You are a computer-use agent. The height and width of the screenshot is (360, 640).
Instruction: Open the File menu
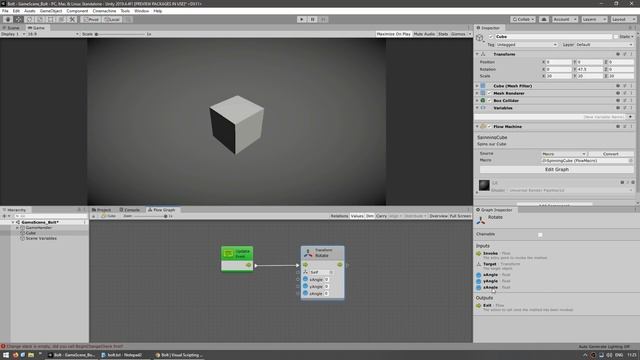(x=5, y=11)
